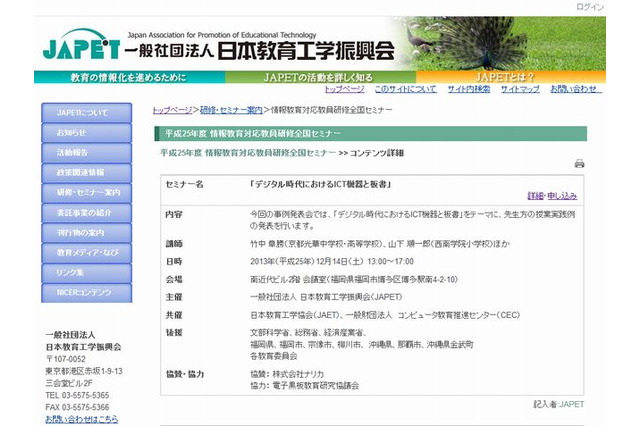The width and height of the screenshot is (640, 426).
Task: Select the 教育の情報化を進めるために tab
Action: [129, 77]
